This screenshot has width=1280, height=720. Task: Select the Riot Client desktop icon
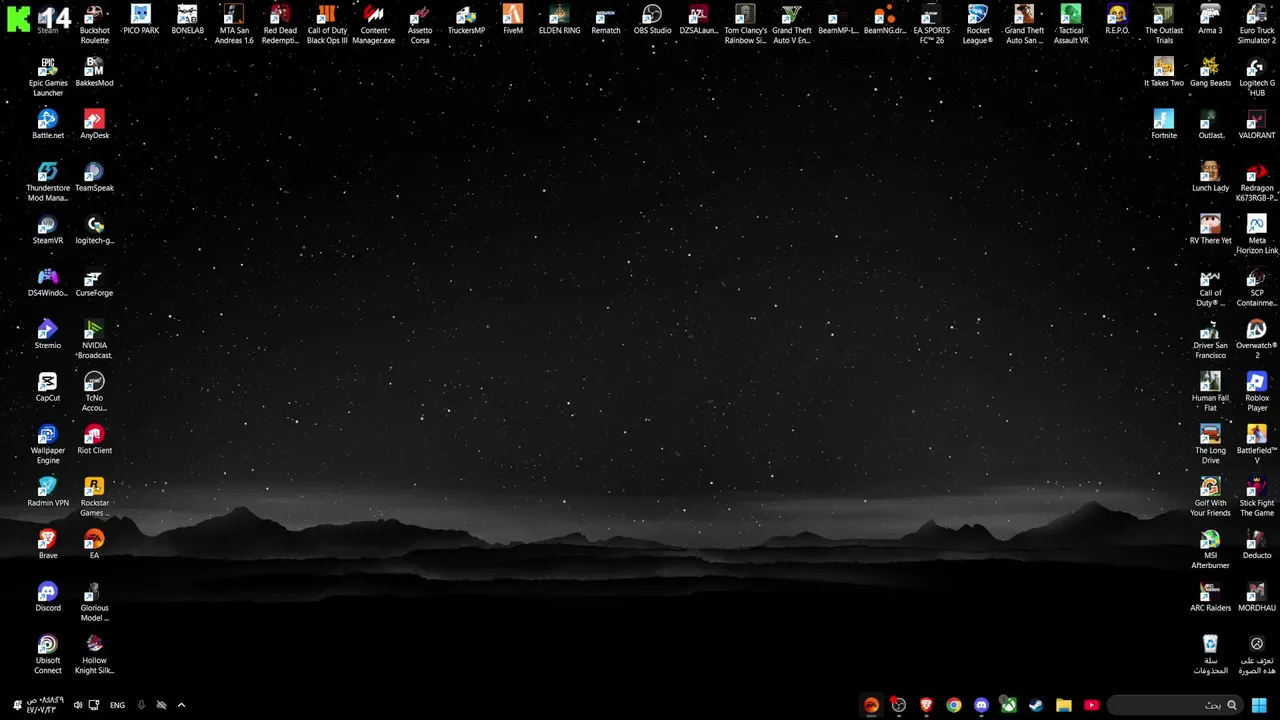tap(94, 440)
